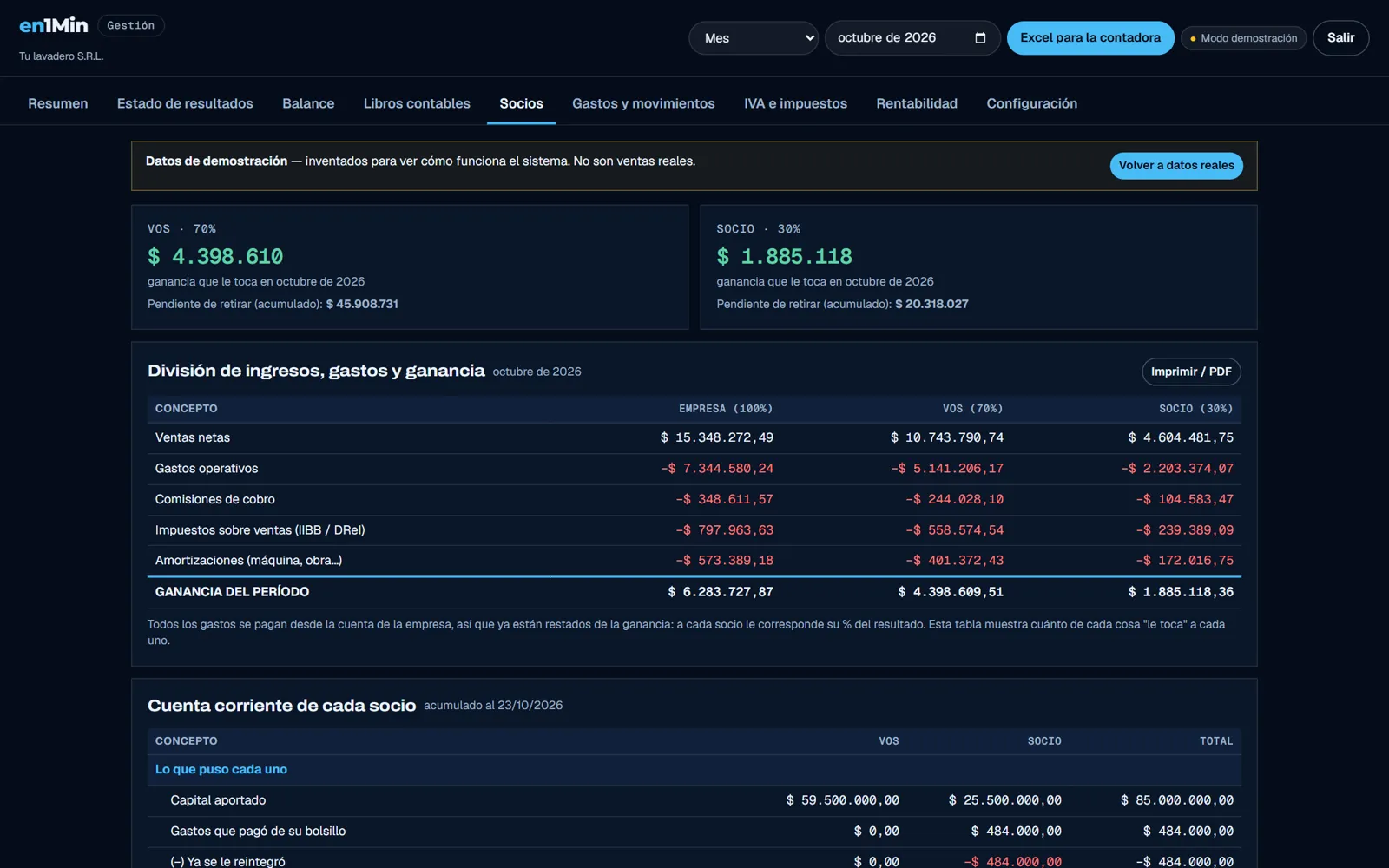Screen dimensions: 1389x868
Task: Click Excel para la contadora button
Action: [x=1090, y=38]
